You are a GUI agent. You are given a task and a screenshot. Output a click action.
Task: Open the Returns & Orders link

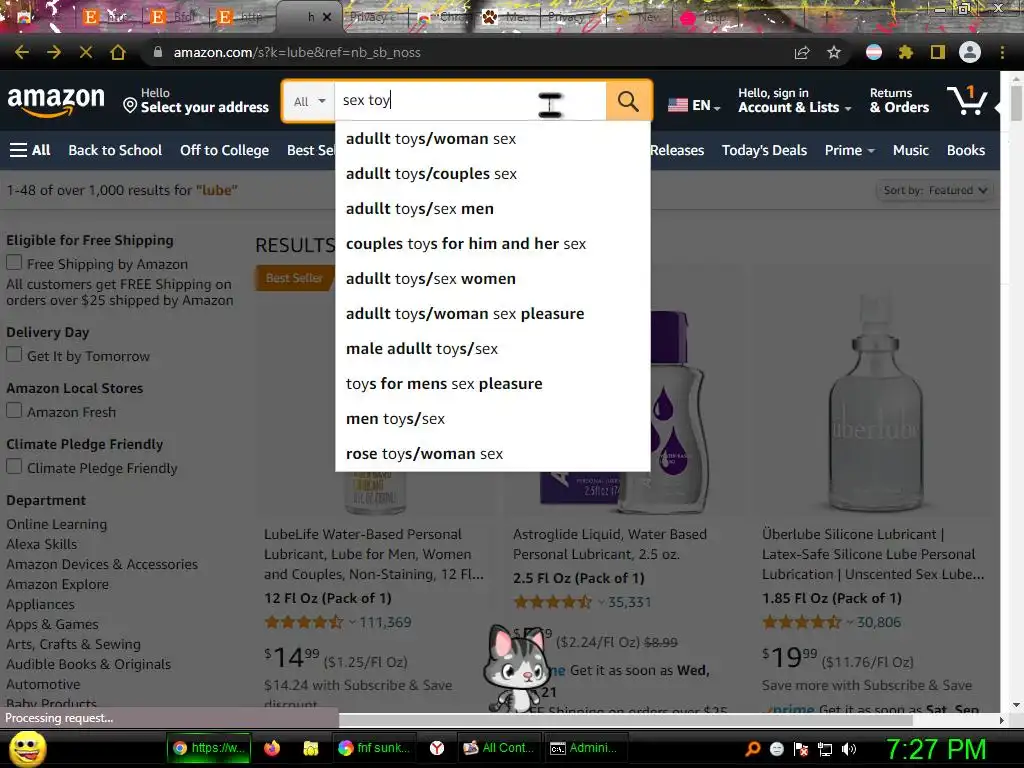pos(899,101)
